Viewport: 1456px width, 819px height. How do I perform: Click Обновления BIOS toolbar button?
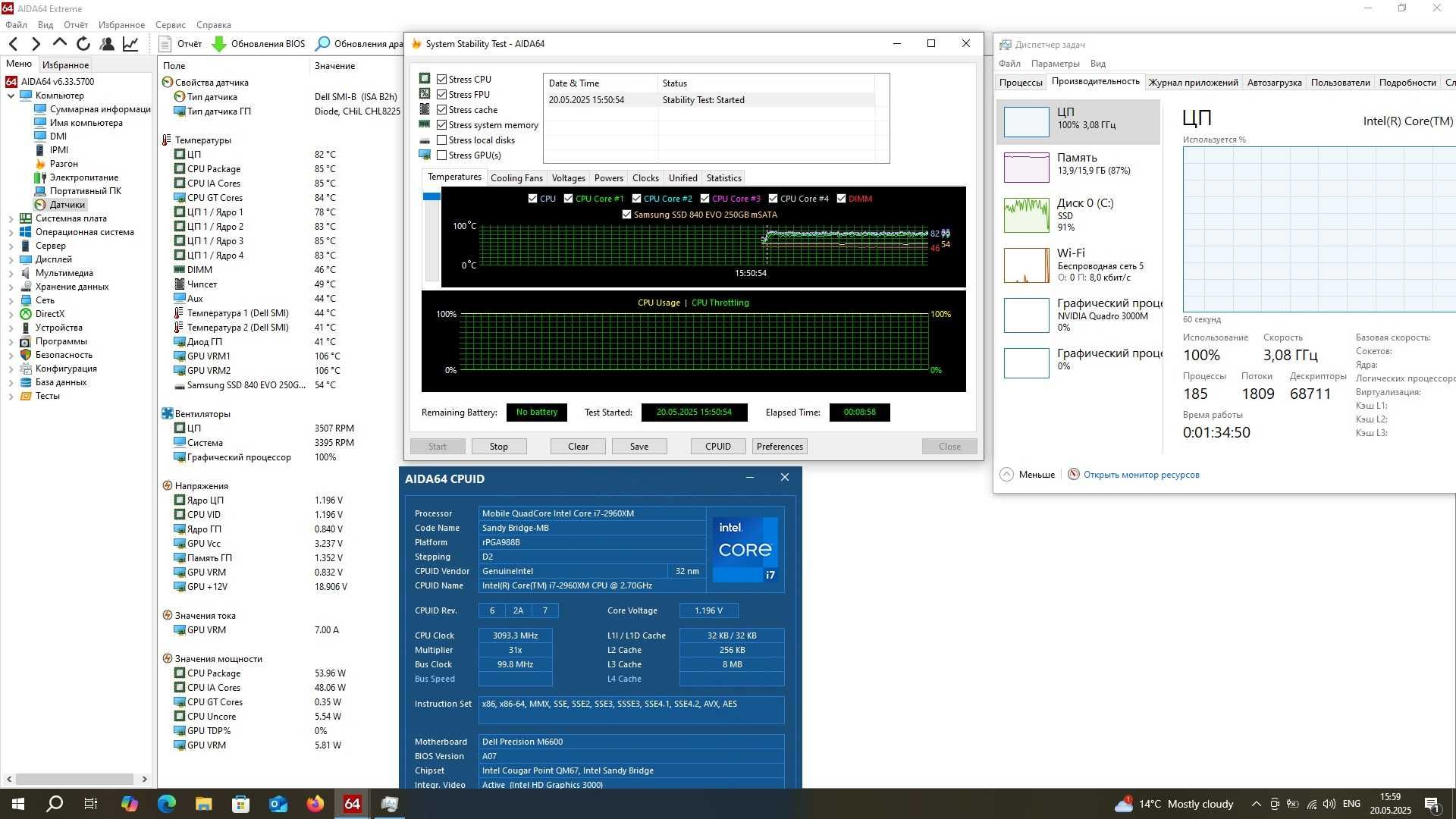point(259,44)
